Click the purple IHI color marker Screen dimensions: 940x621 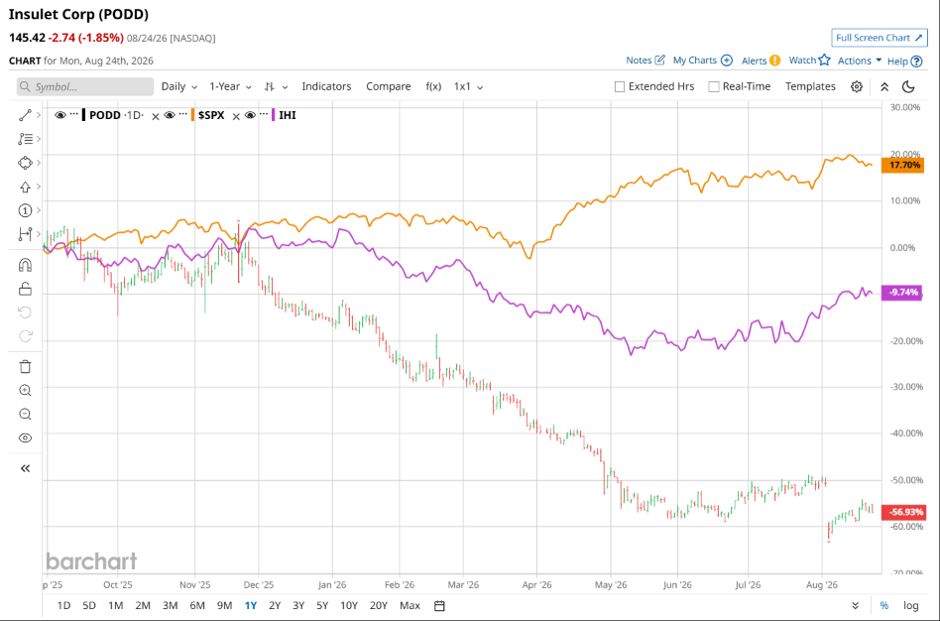click(273, 115)
